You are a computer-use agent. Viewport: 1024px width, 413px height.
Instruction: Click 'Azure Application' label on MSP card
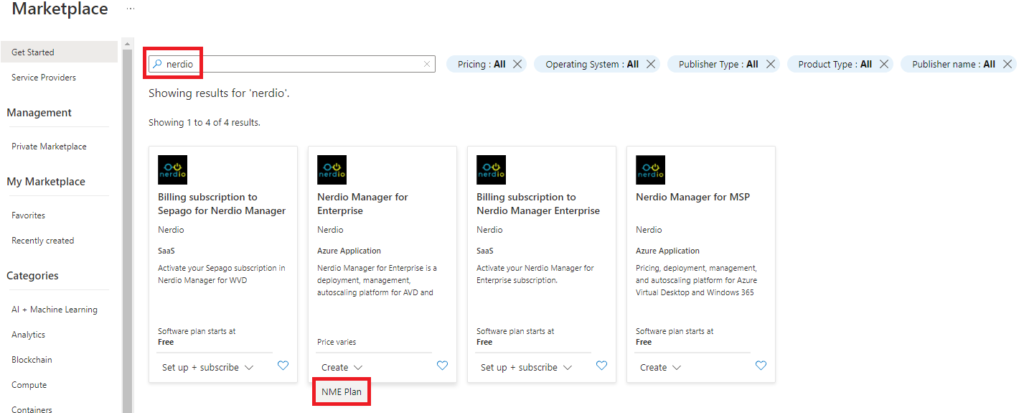(667, 250)
